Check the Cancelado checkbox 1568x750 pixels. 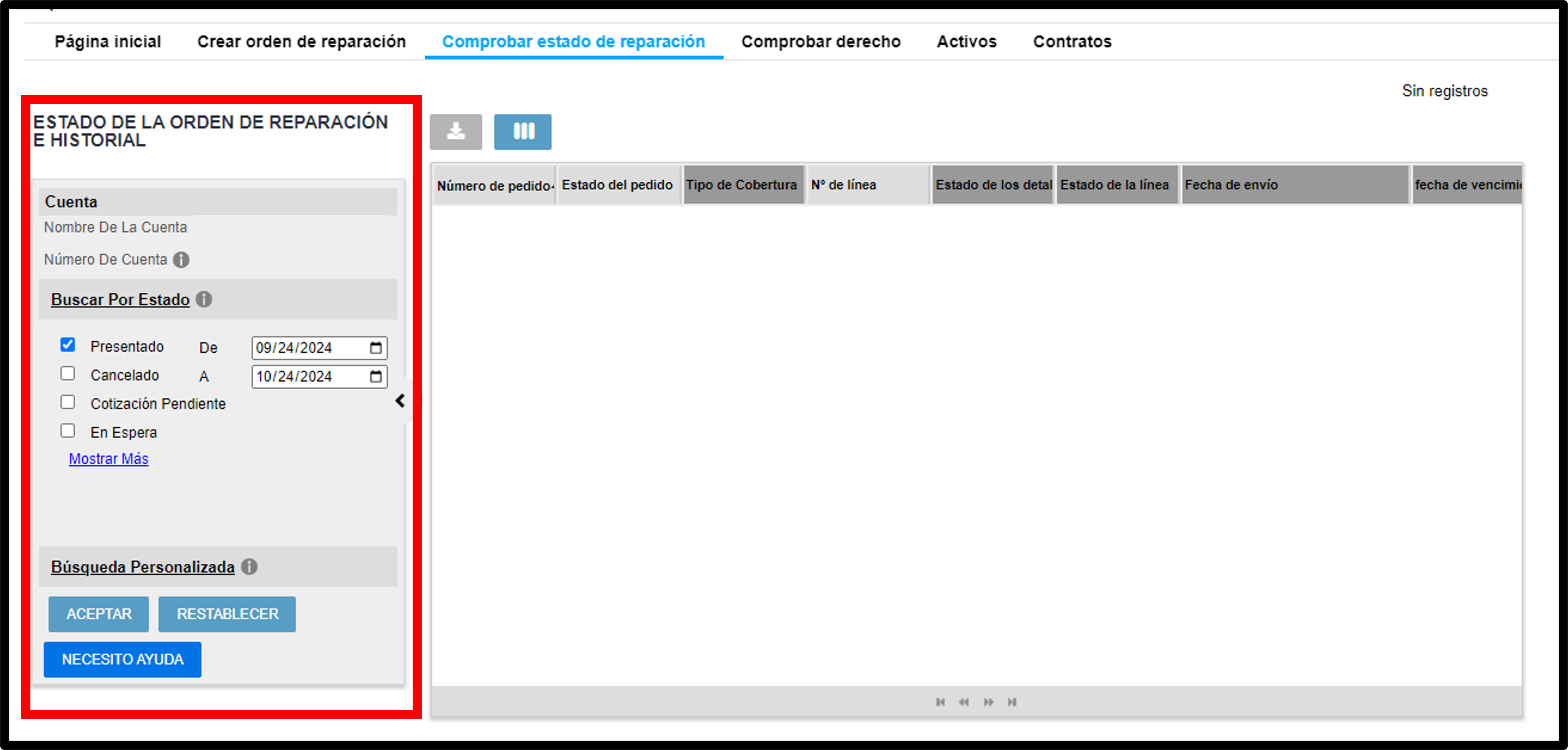(68, 374)
